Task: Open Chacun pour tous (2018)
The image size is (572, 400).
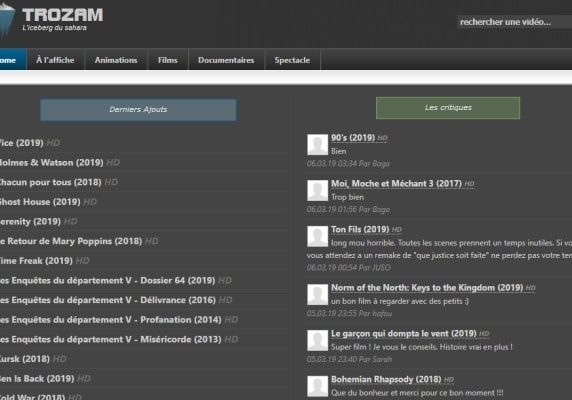Action: click(x=50, y=182)
